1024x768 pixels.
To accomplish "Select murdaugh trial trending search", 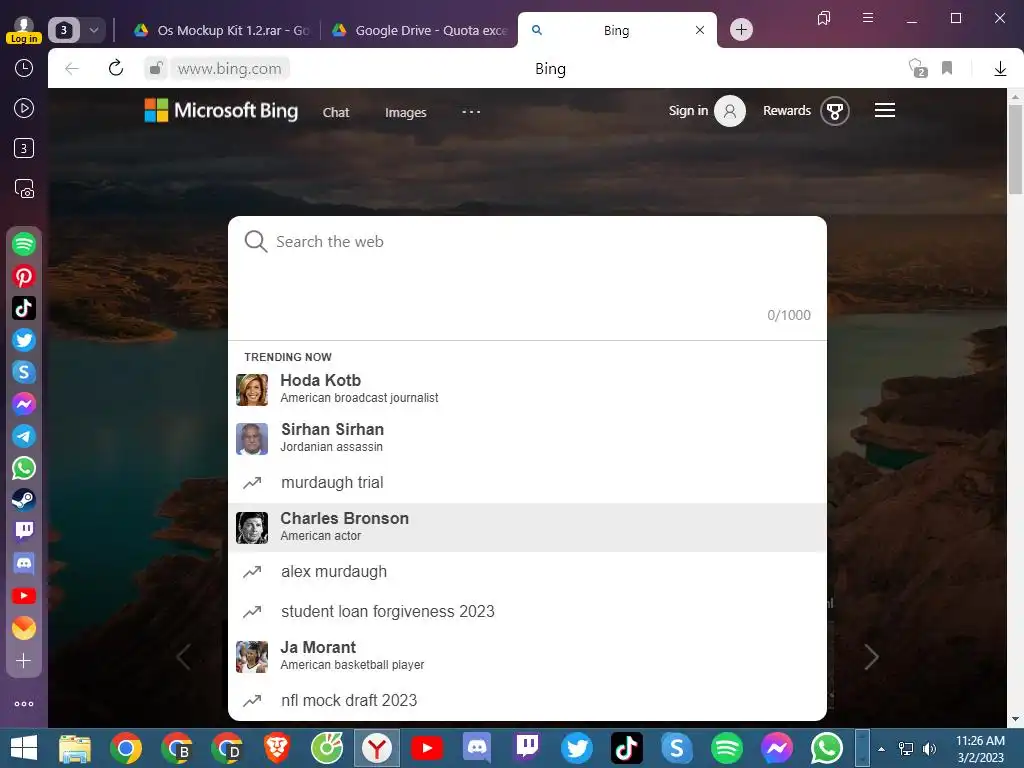I will pos(527,483).
